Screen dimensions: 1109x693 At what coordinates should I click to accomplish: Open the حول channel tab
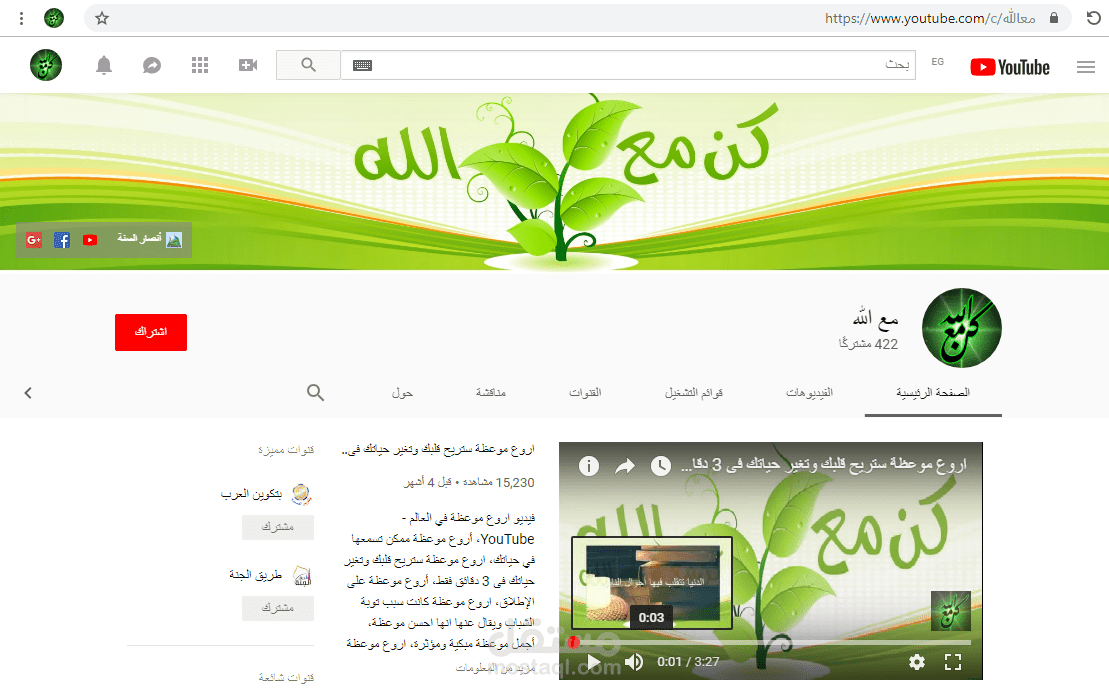[x=402, y=392]
